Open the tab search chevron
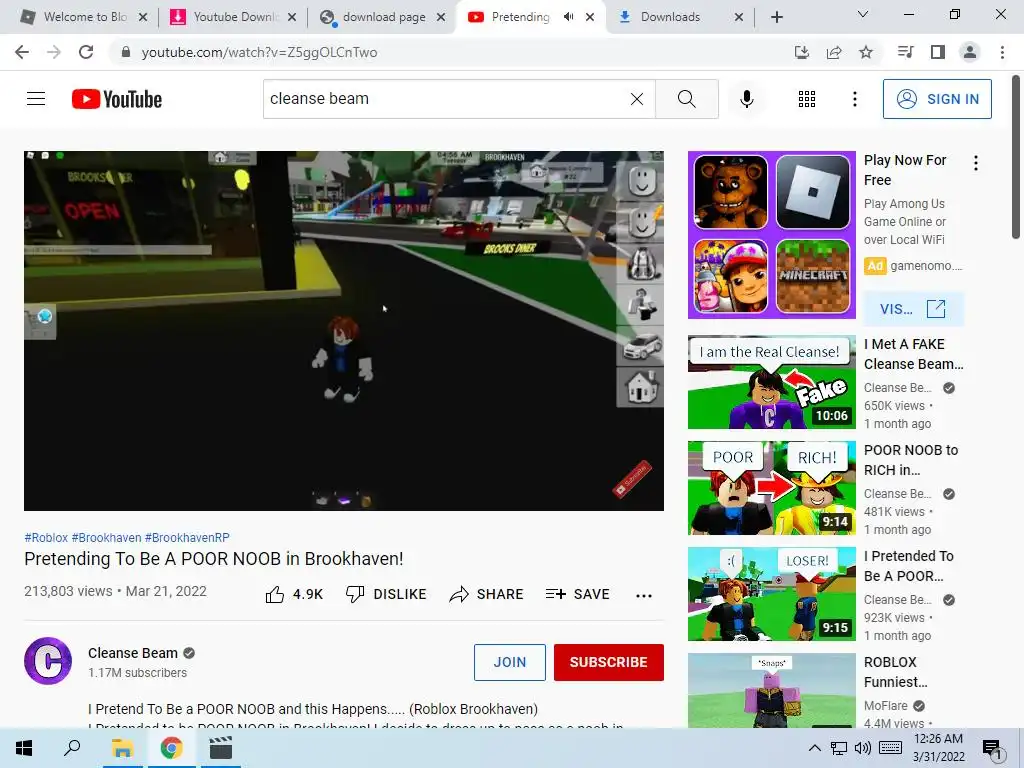 coord(863,14)
